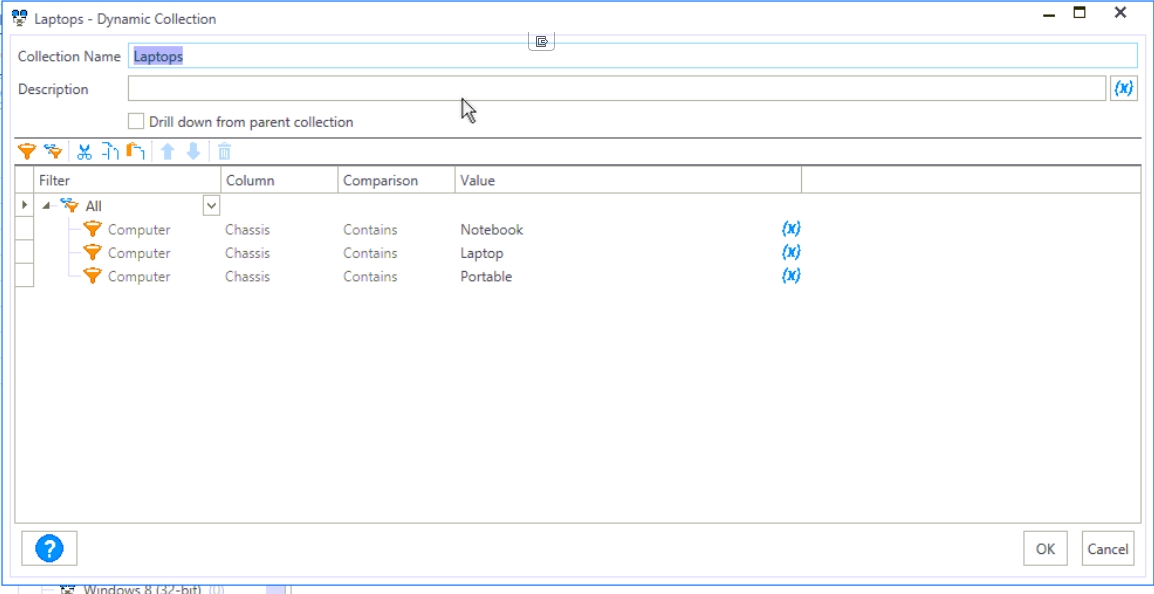Click the Cancel button

click(1107, 548)
